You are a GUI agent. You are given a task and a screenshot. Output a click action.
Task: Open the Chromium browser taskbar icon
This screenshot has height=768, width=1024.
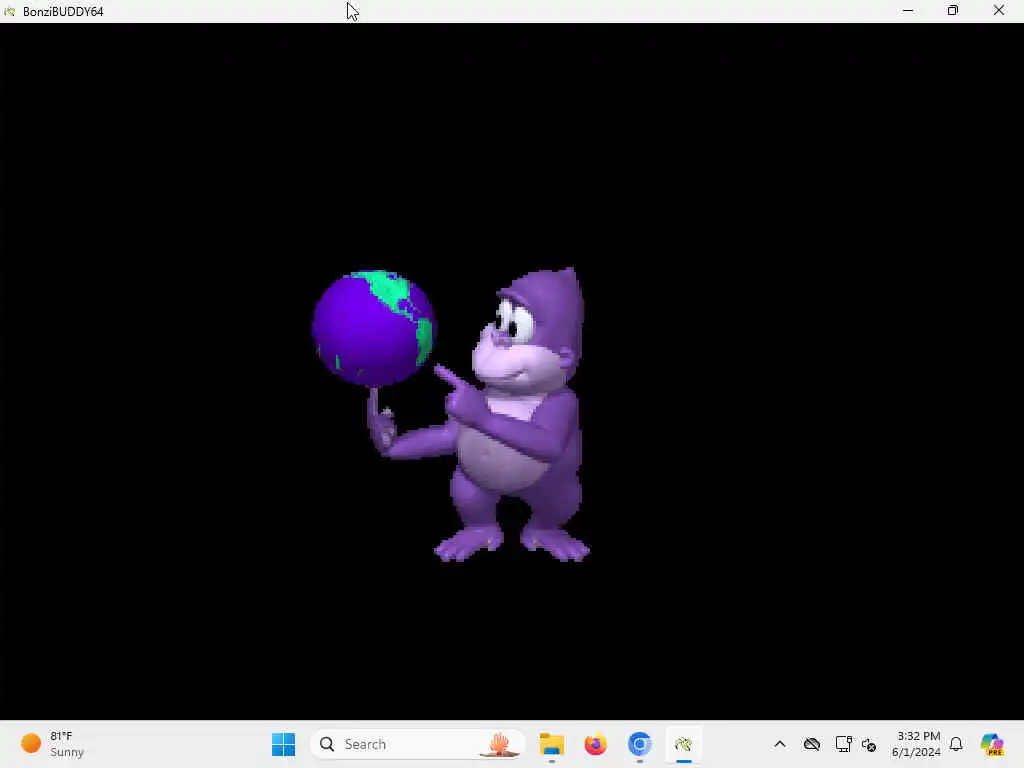pos(639,744)
